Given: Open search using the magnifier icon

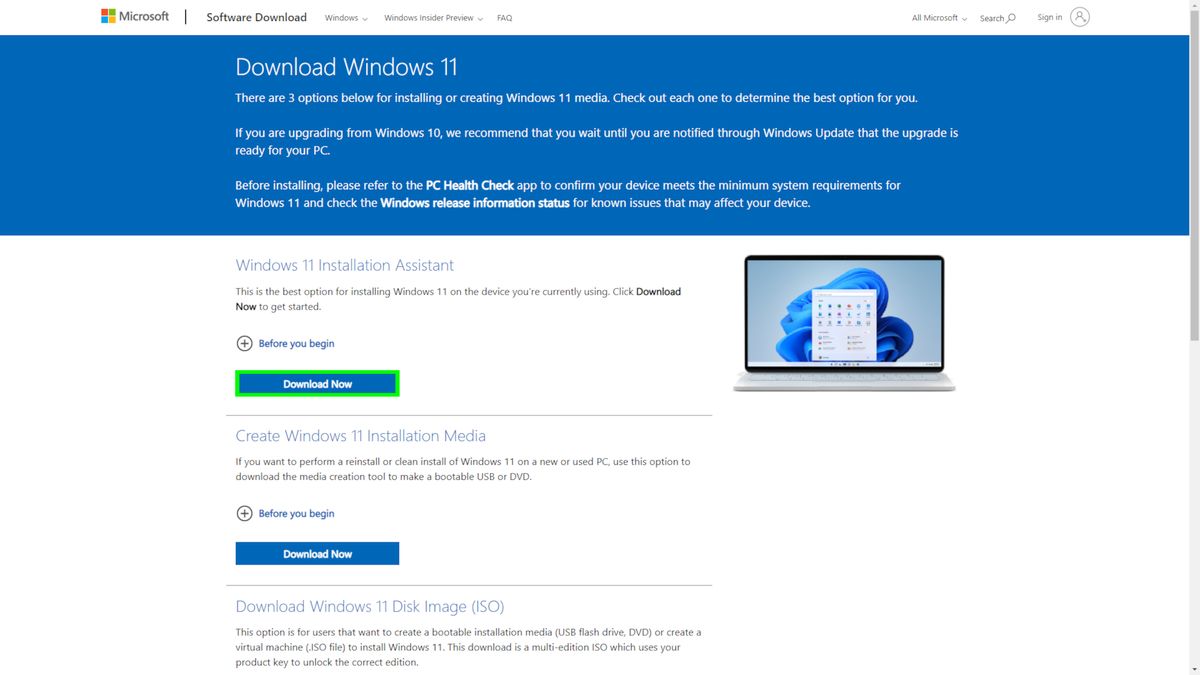Looking at the screenshot, I should tap(1010, 18).
